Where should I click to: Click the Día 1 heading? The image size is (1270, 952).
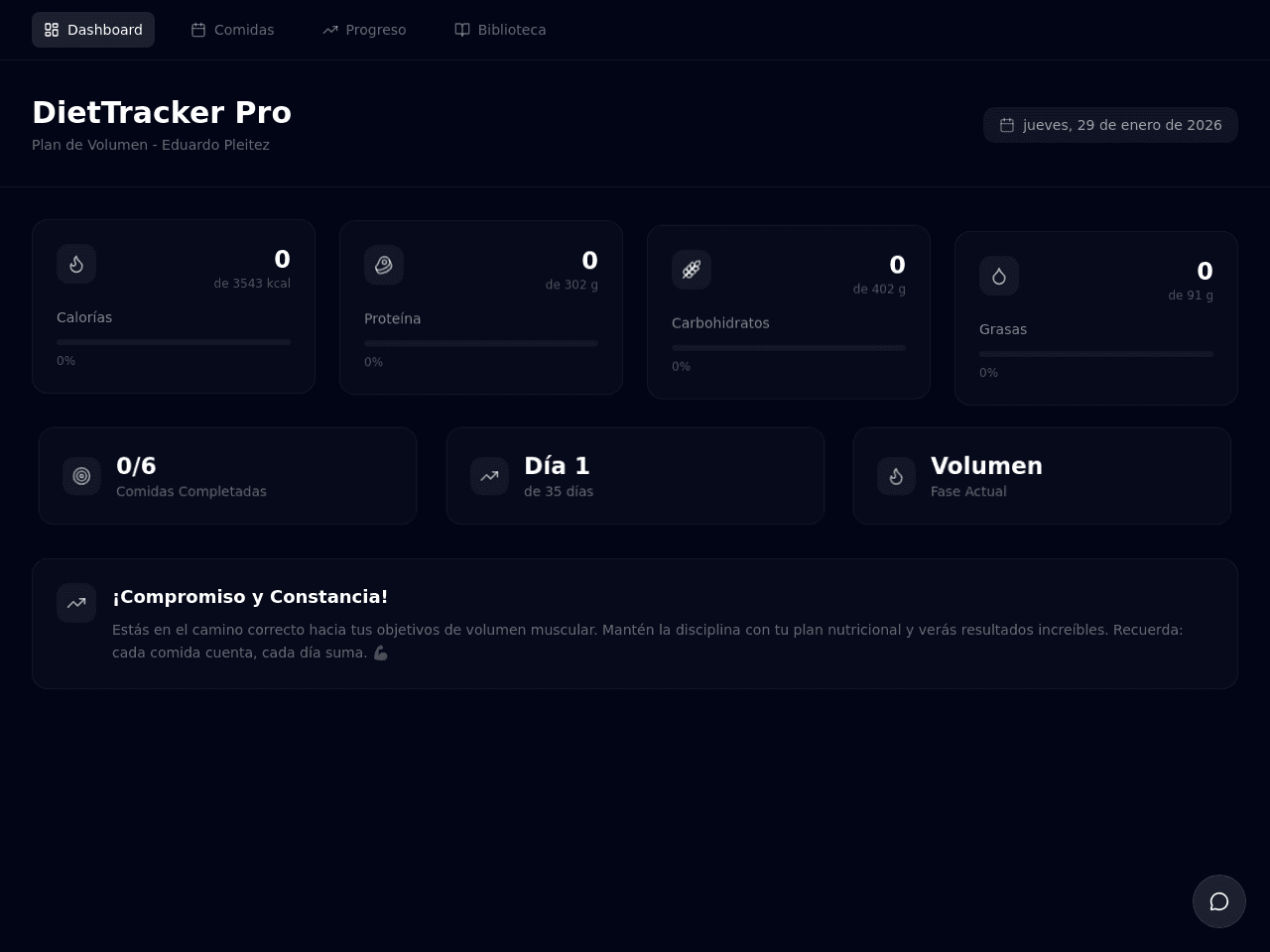coord(557,466)
